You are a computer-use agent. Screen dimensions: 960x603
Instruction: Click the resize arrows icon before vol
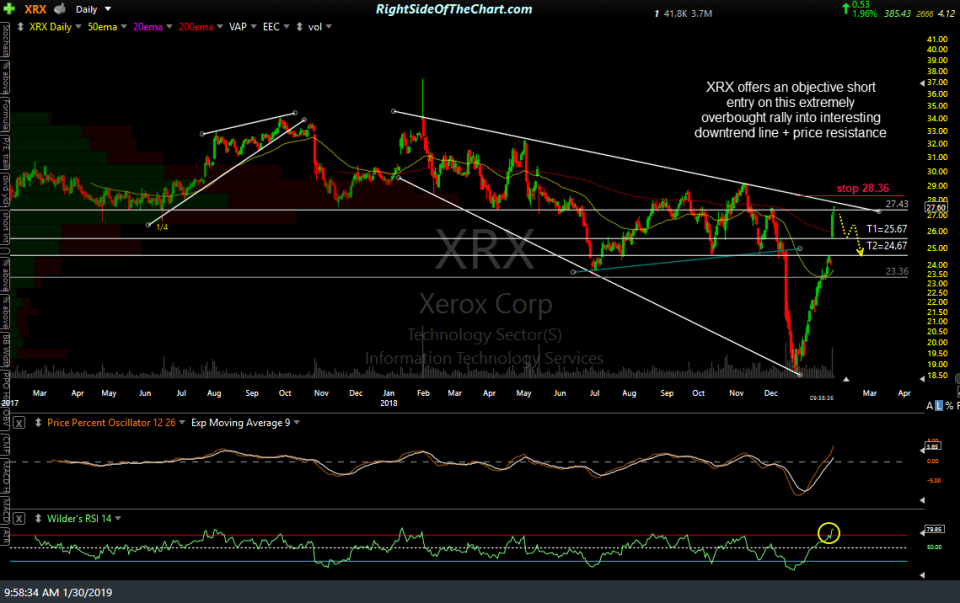pyautogui.click(x=299, y=26)
